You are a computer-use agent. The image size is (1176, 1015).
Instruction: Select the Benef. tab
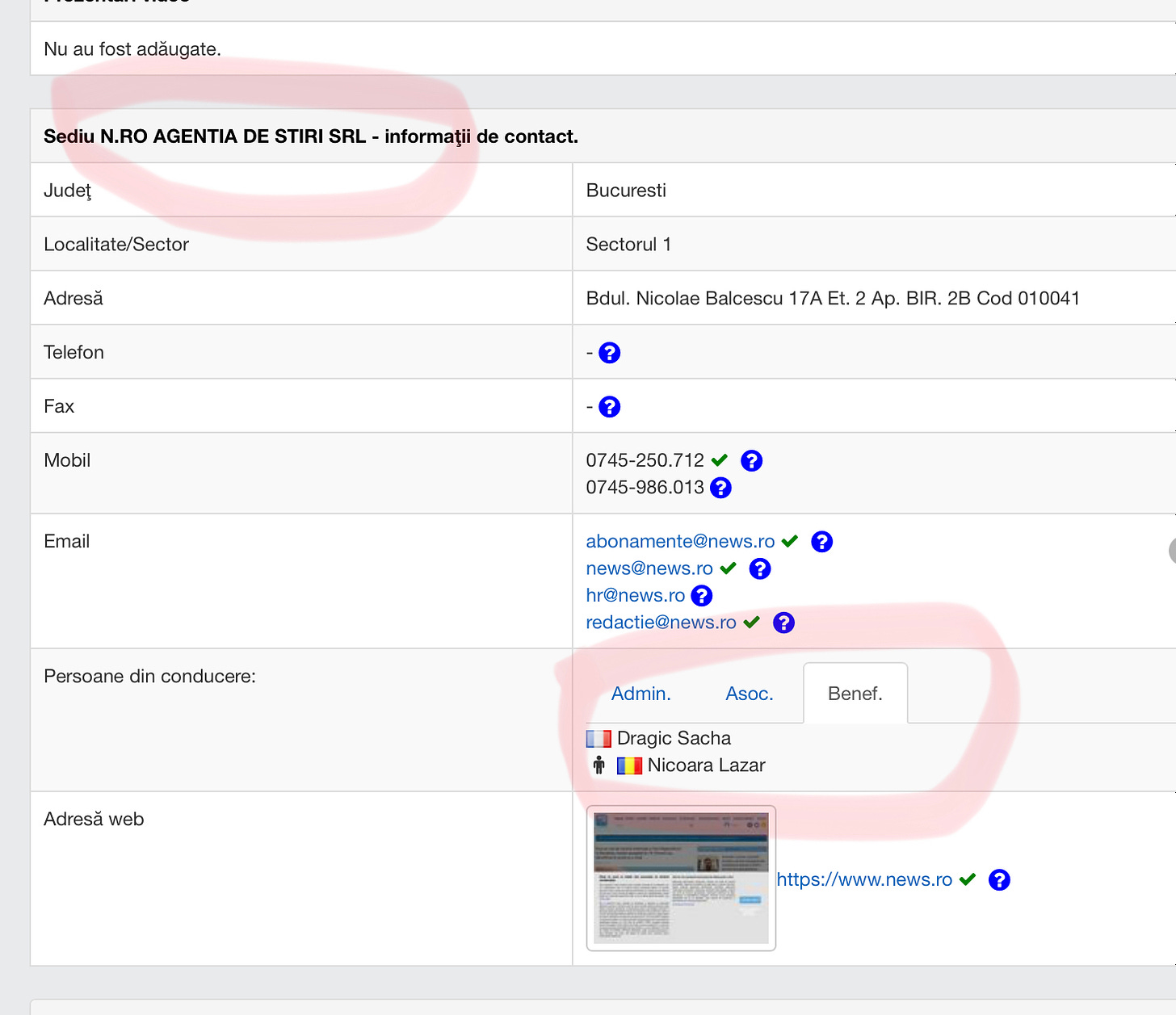(855, 694)
